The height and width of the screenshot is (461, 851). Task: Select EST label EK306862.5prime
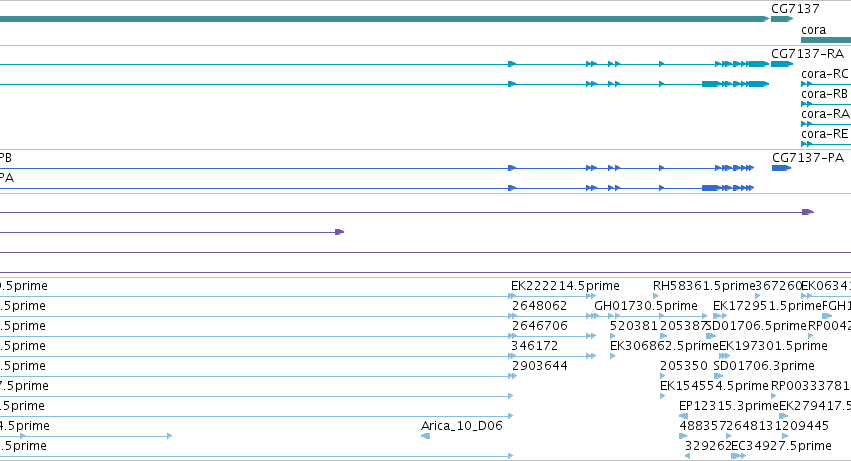[664, 346]
